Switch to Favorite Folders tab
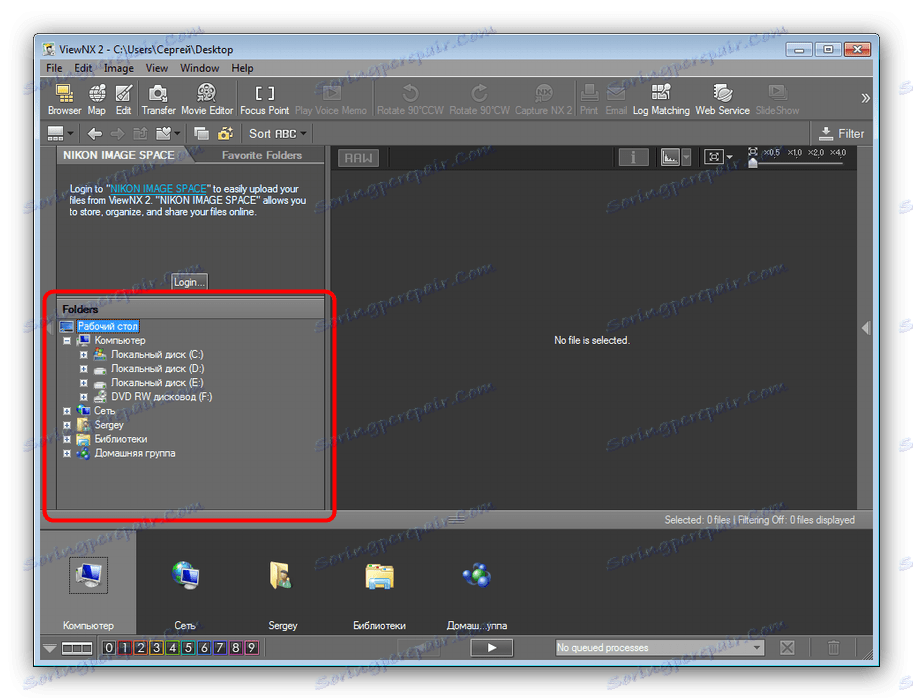Viewport: 913px width, 700px height. point(261,155)
